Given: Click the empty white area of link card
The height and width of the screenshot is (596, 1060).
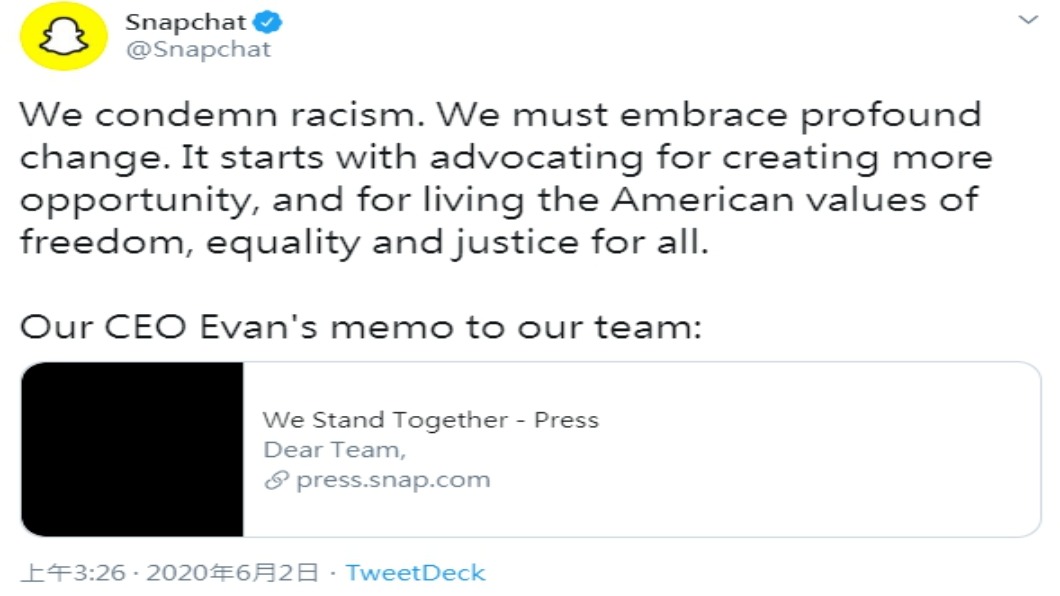Looking at the screenshot, I should [811, 449].
